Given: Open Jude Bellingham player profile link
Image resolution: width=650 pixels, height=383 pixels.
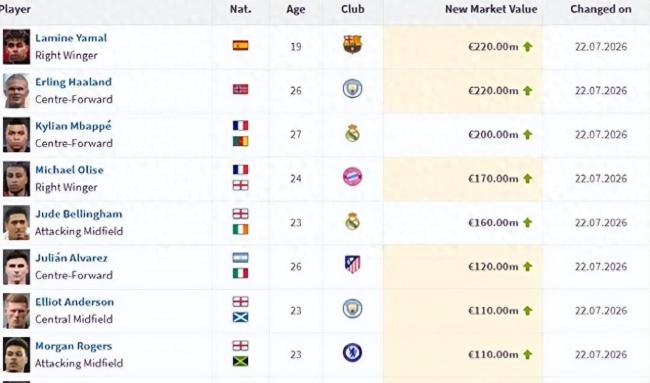Looking at the screenshot, I should [x=79, y=214].
